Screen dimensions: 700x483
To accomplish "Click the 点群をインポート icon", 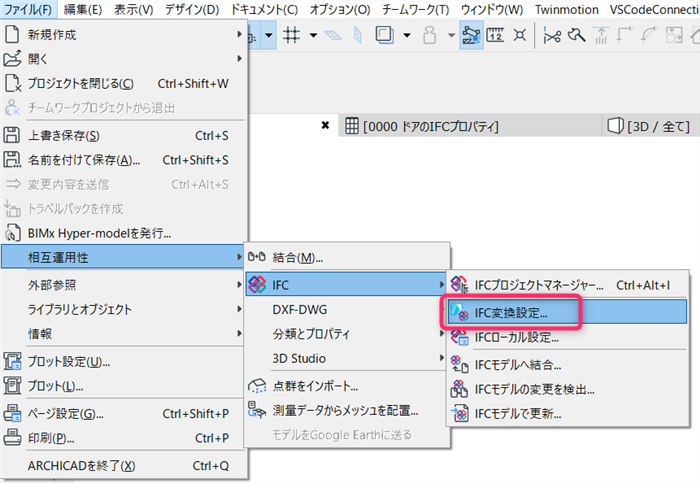I will tap(257, 386).
